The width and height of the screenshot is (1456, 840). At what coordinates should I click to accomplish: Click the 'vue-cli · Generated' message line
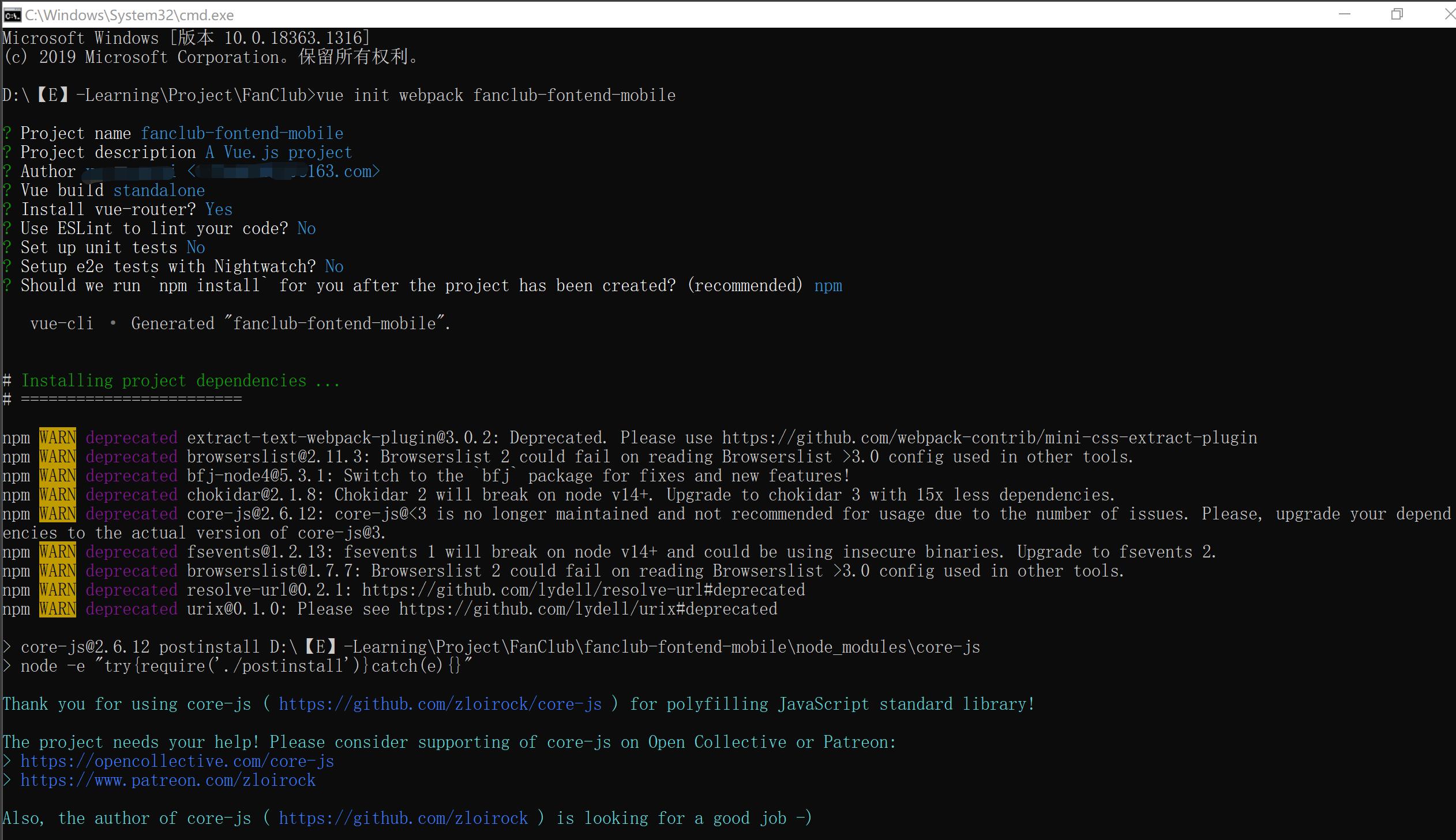(x=240, y=323)
